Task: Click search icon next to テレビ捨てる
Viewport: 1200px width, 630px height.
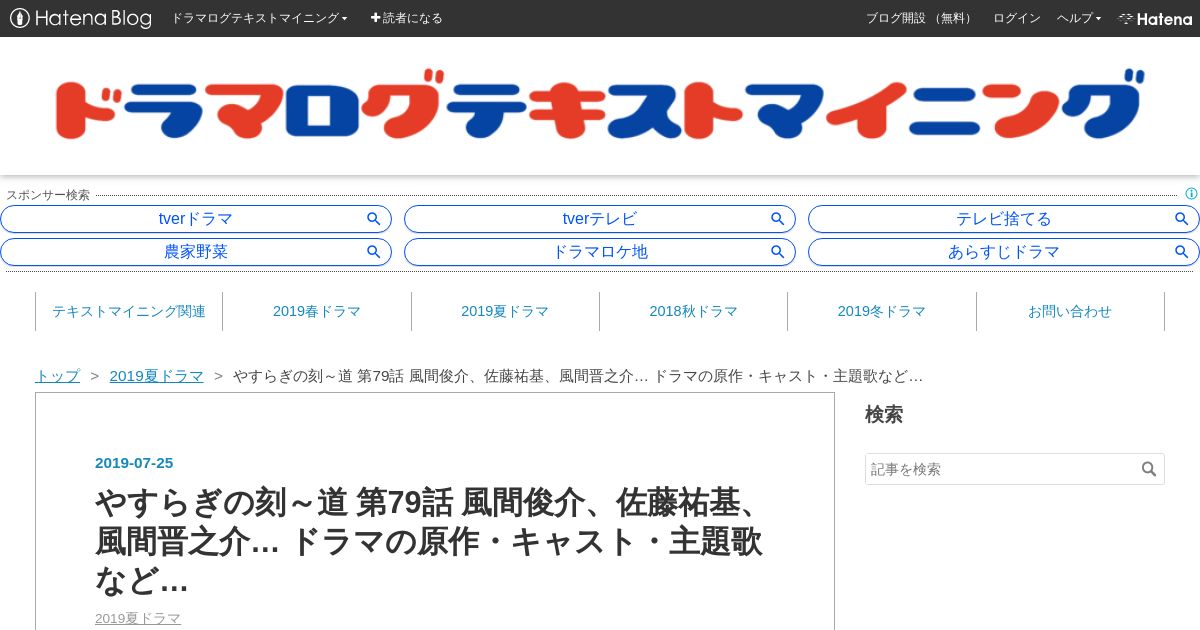Action: 1181,219
